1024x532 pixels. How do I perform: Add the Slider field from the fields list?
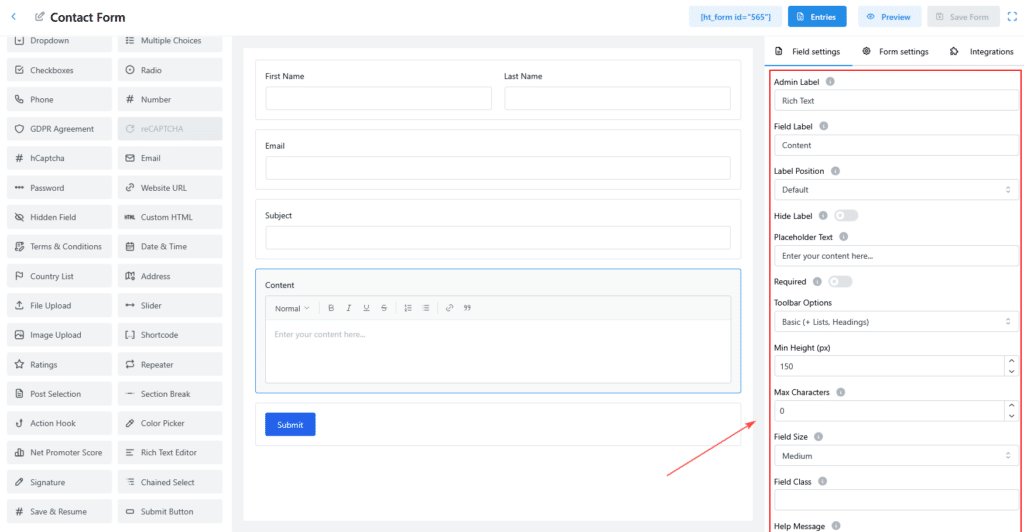click(x=169, y=306)
